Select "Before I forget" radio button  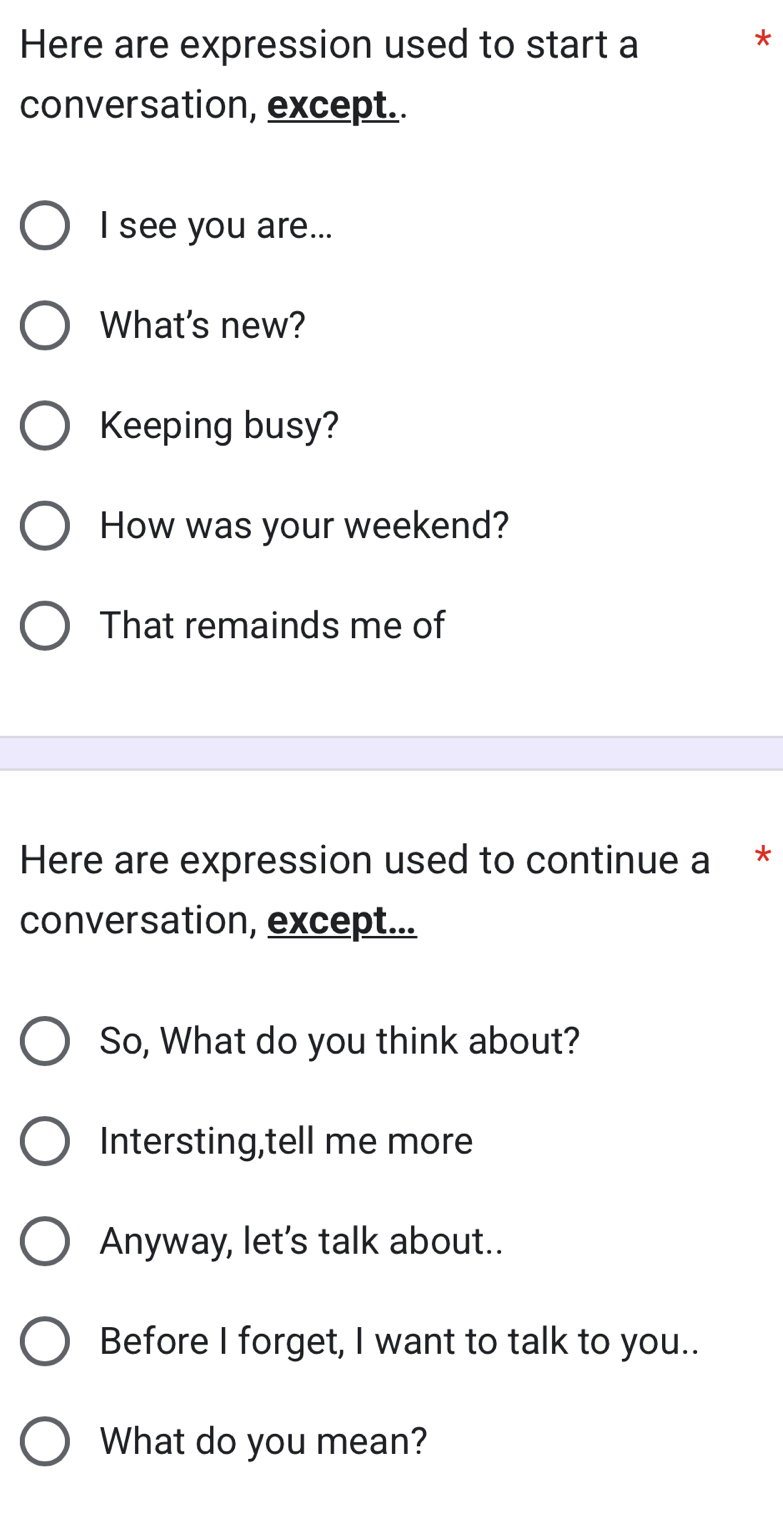pos(45,1341)
